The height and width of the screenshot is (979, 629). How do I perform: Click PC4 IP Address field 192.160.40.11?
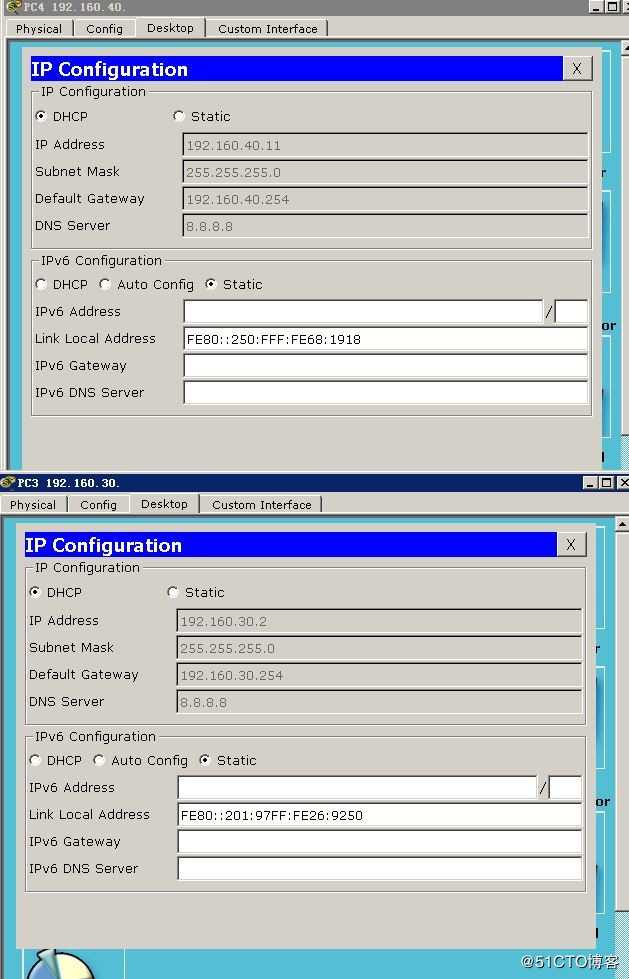coord(385,145)
